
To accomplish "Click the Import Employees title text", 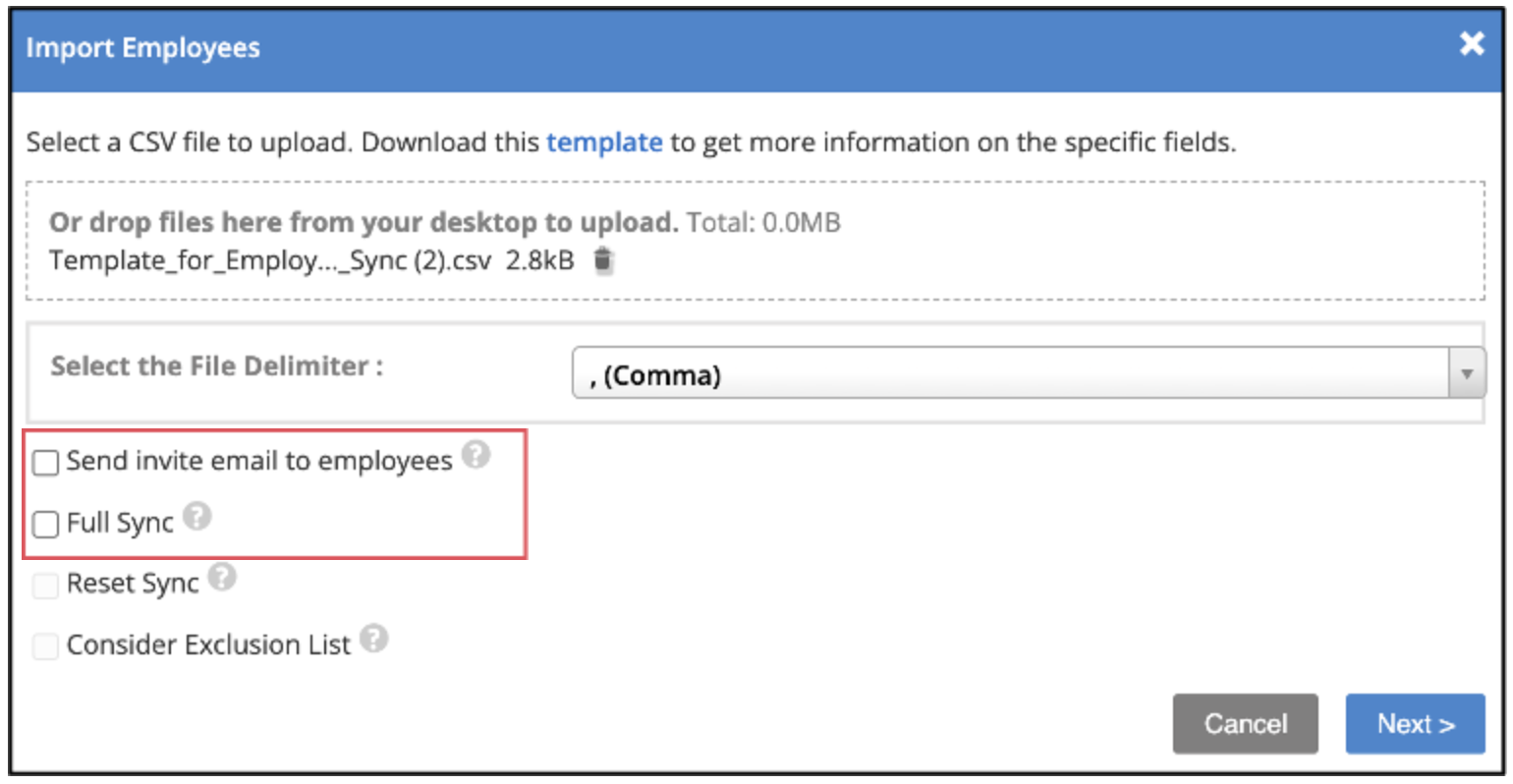I will [143, 47].
